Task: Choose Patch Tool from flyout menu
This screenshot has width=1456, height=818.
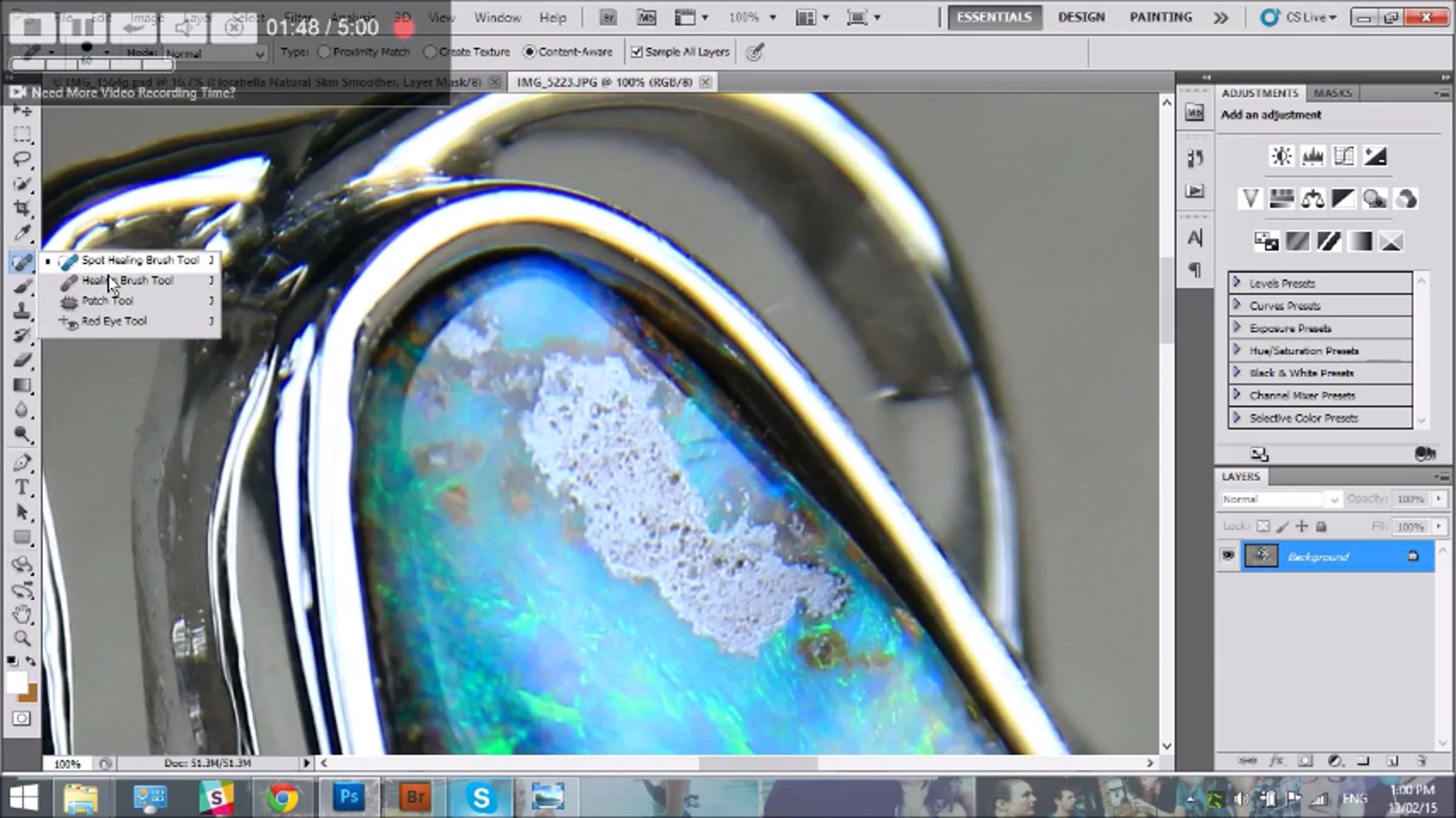Action: [107, 301]
